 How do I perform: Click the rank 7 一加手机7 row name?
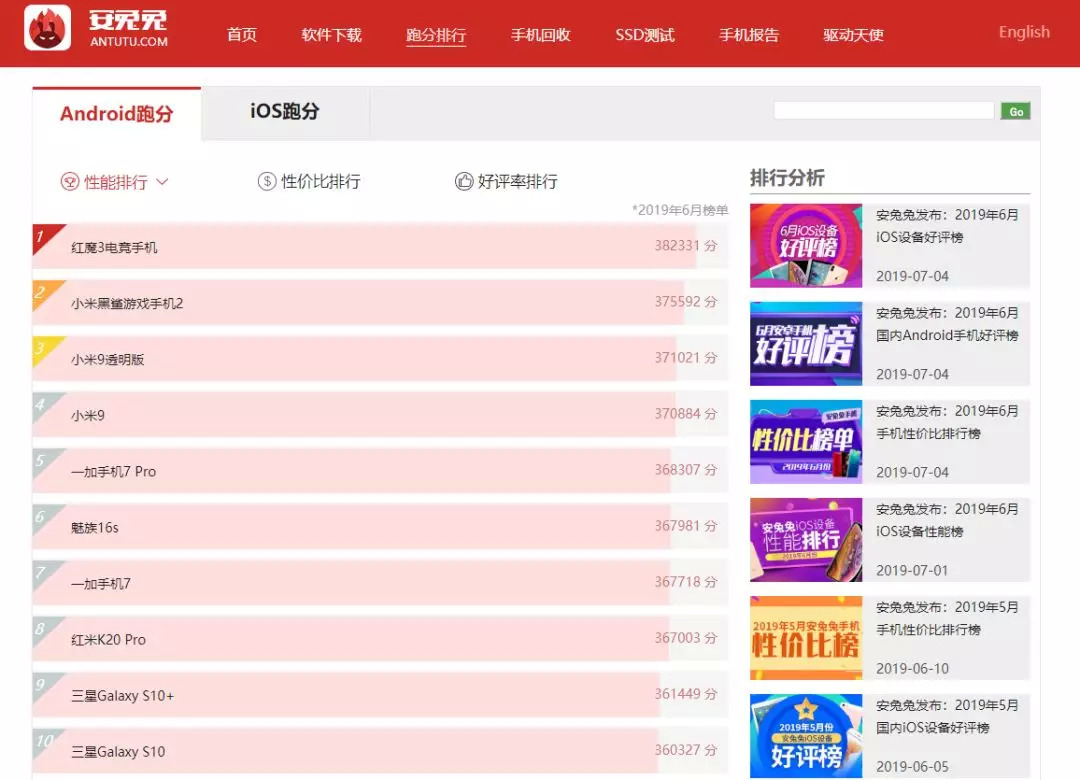[x=101, y=584]
